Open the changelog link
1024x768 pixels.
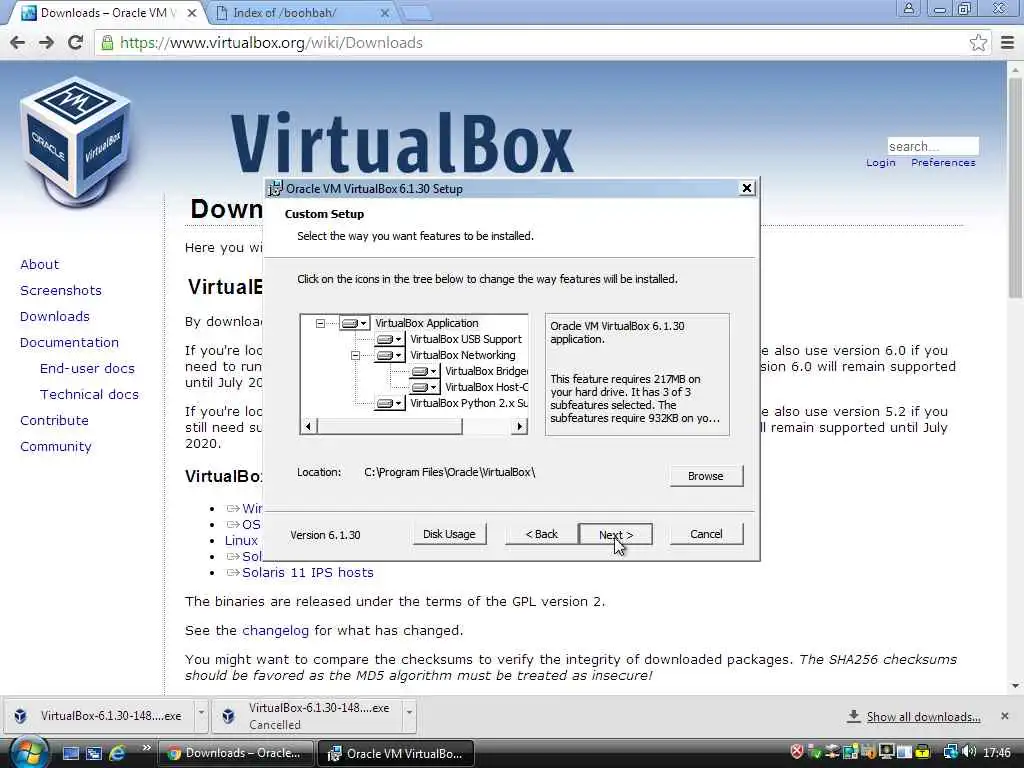click(x=276, y=631)
